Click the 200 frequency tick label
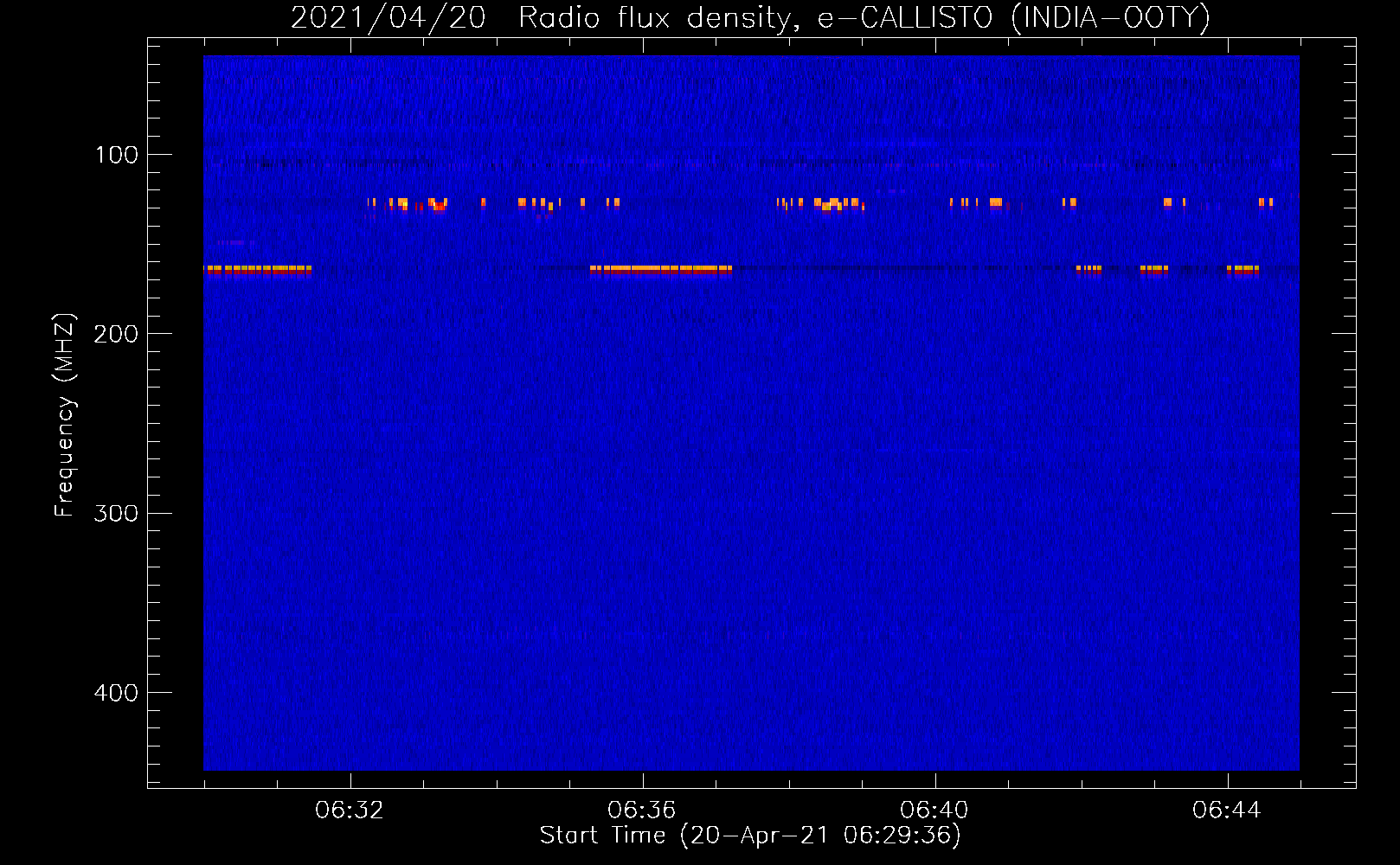This screenshot has width=1400, height=865. [x=116, y=334]
